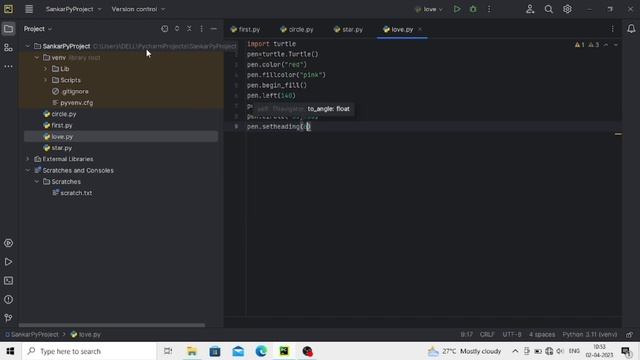This screenshot has height=360, width=640.
Task: Open the Git tool window
Action: (8, 318)
